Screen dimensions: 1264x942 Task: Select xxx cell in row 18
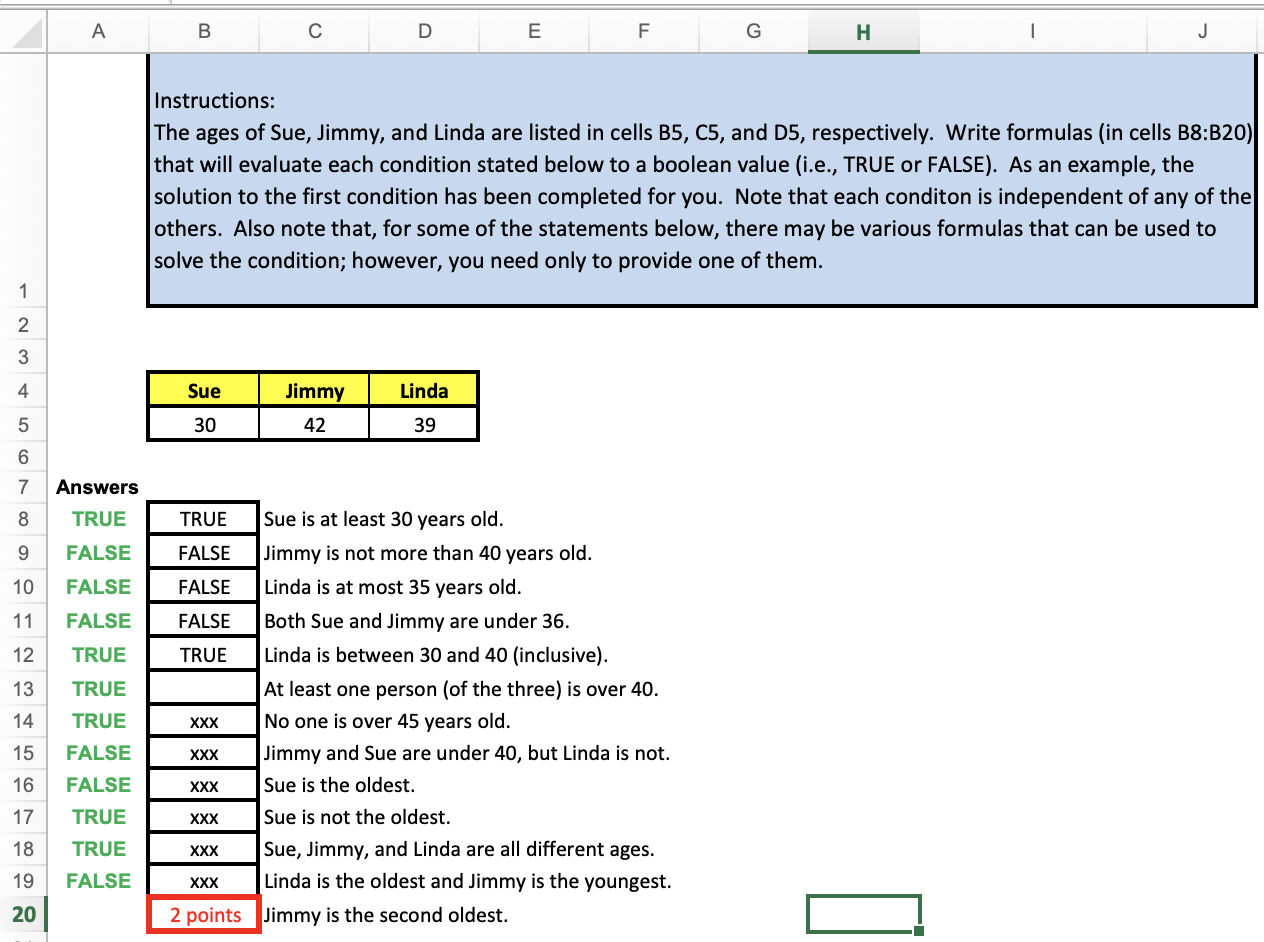(x=204, y=849)
